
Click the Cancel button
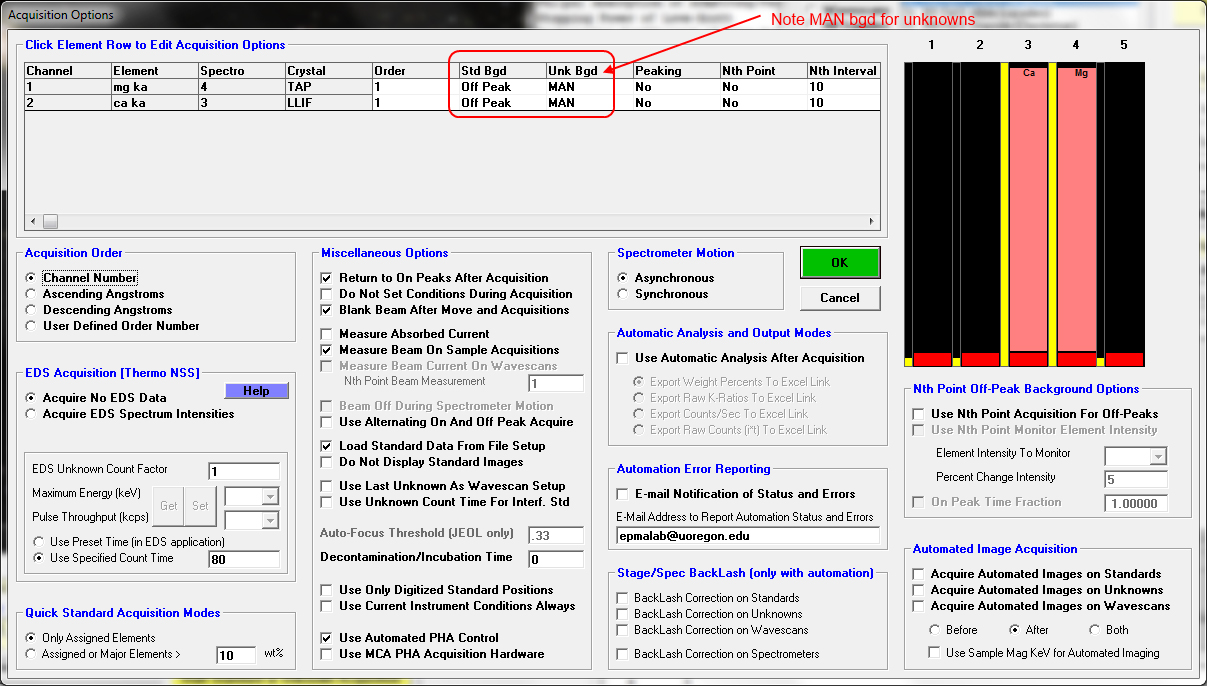(839, 297)
